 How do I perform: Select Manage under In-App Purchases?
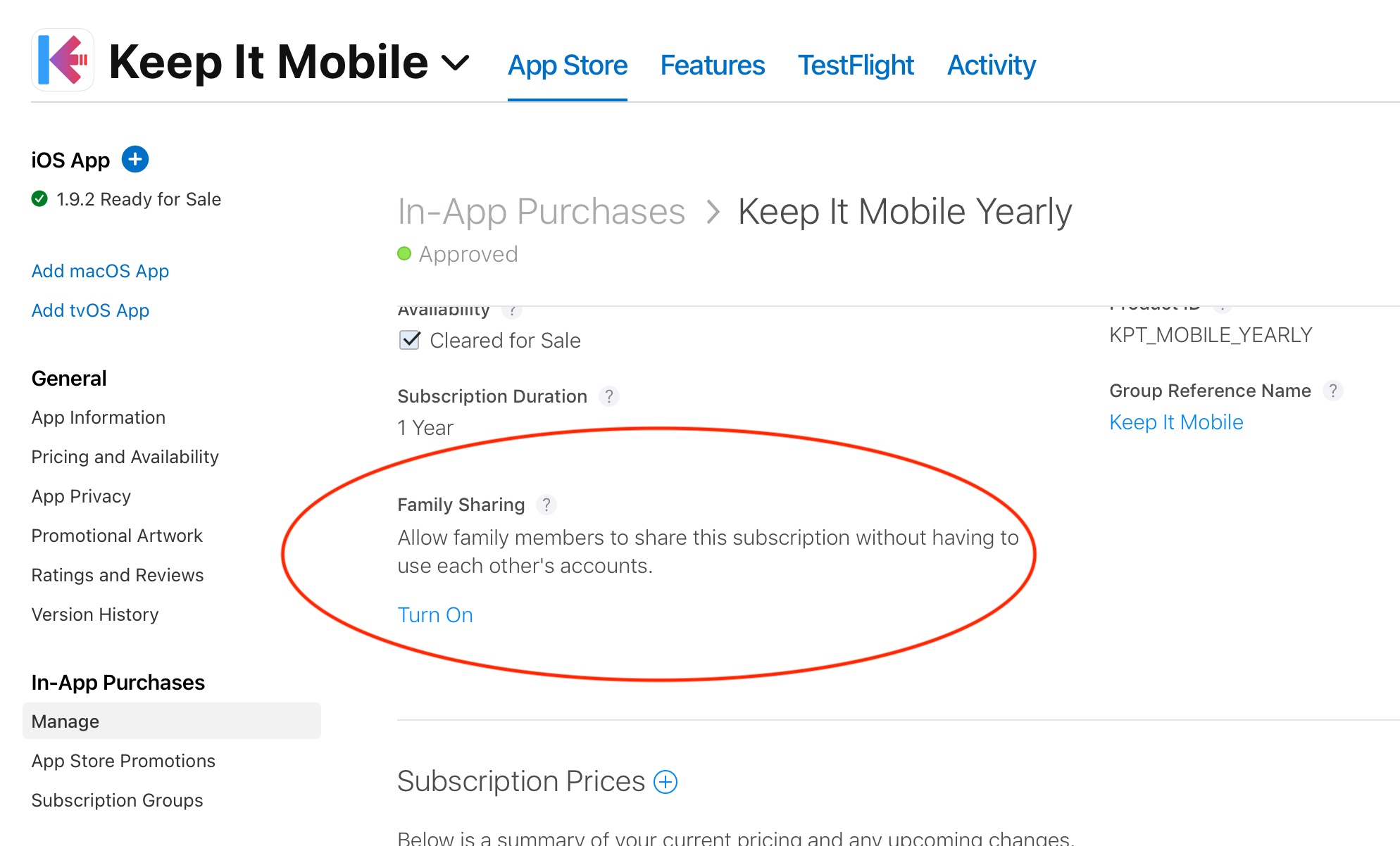pos(65,721)
